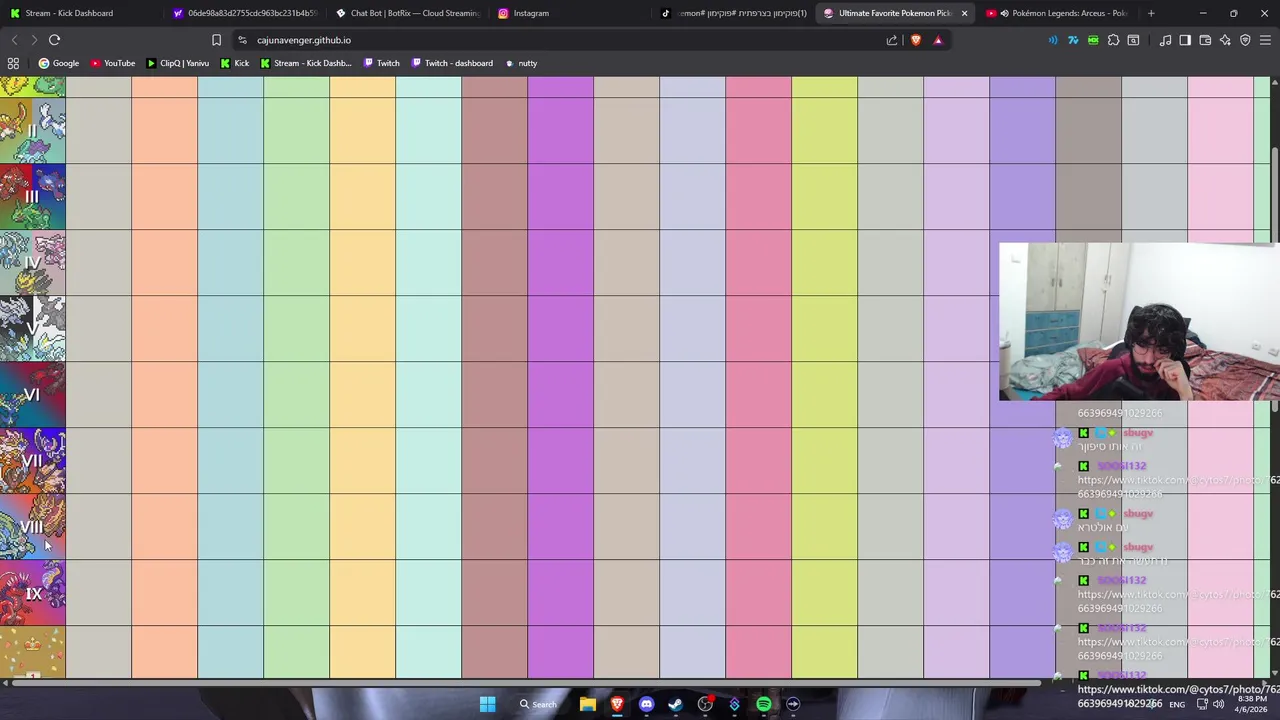Switch to Pokémon Legends: Arceus YouTube tab

tap(1060, 13)
